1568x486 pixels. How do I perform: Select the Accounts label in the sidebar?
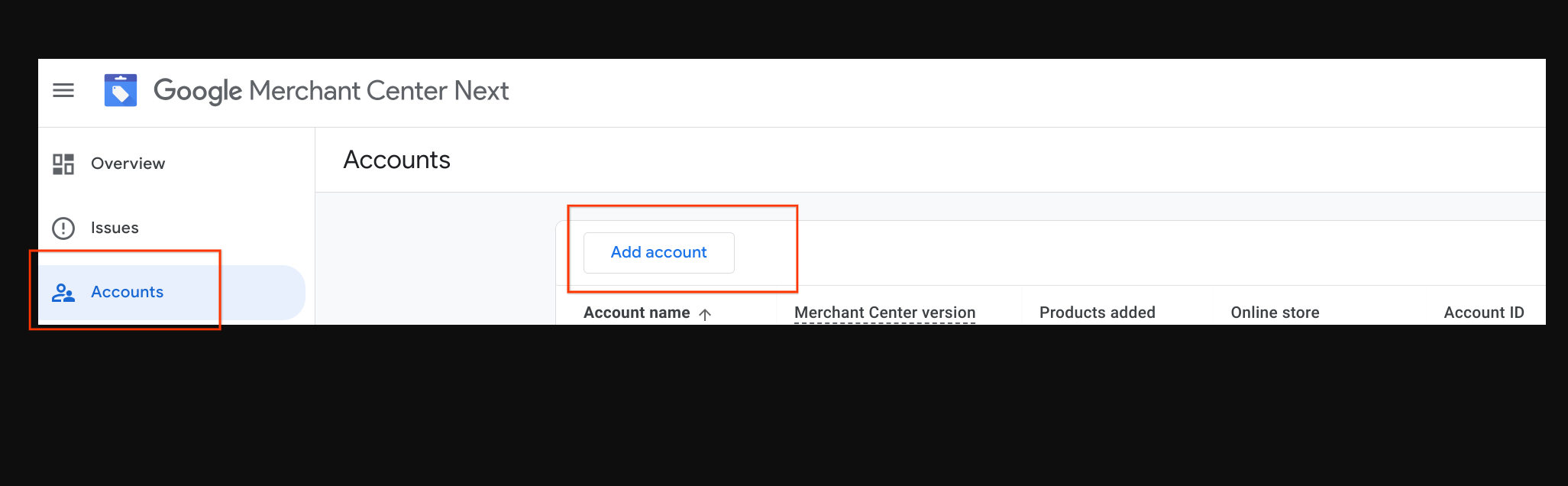tap(127, 292)
